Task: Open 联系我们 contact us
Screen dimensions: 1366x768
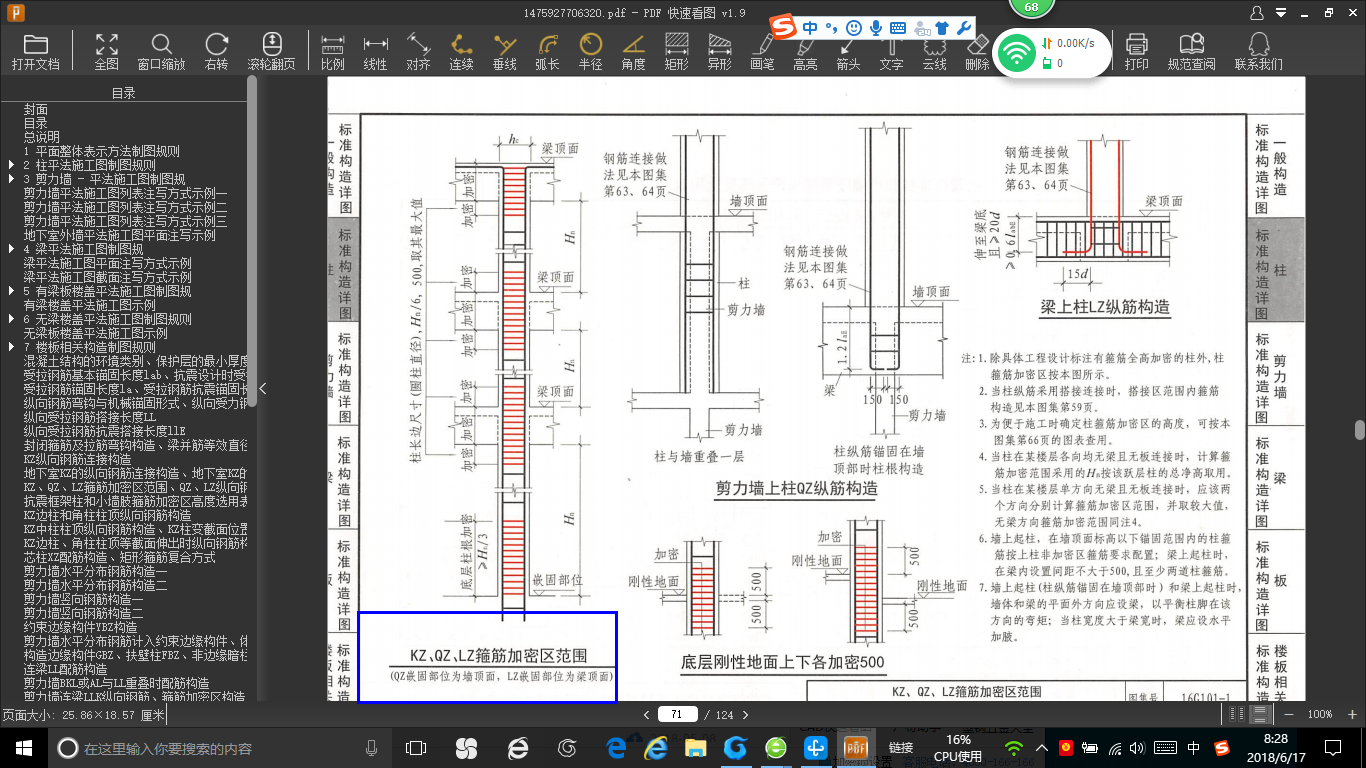Action: click(x=1259, y=52)
